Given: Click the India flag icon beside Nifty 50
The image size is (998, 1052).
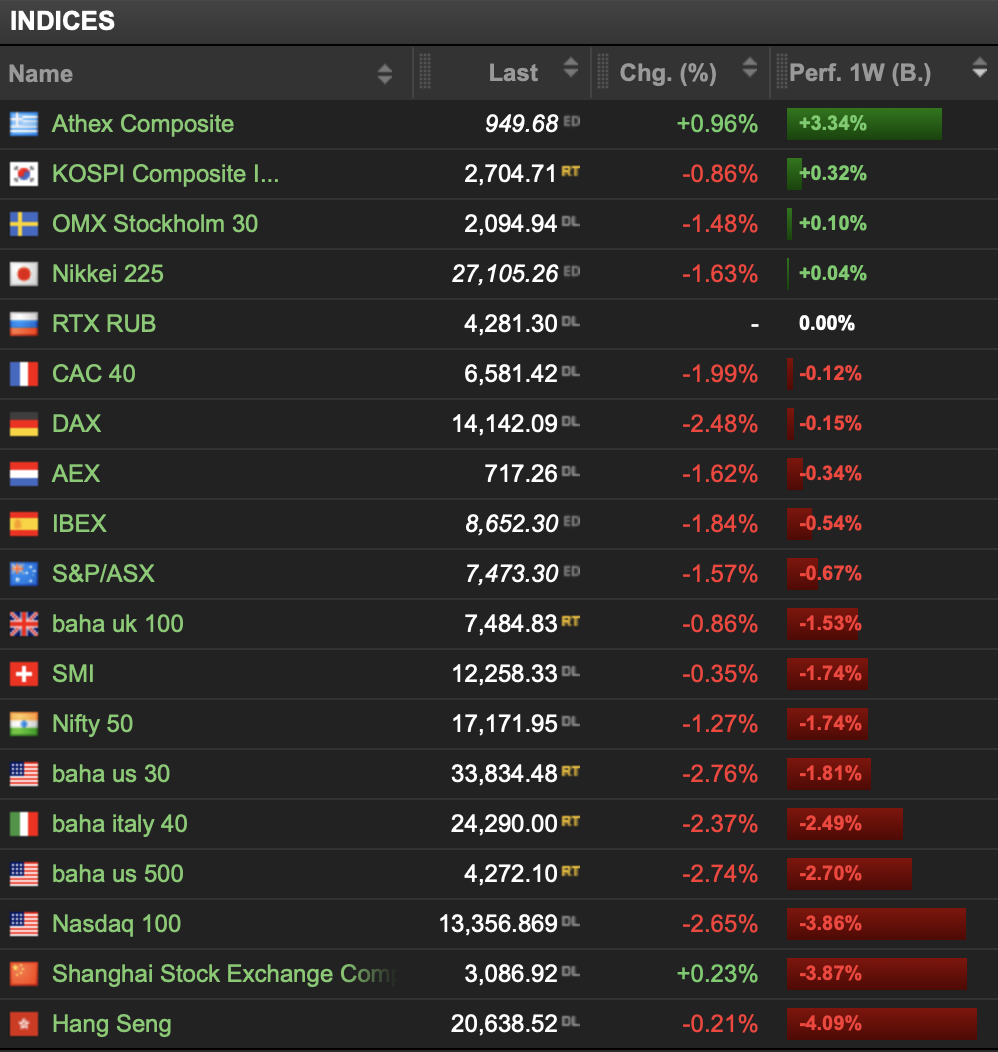Looking at the screenshot, I should (x=23, y=725).
